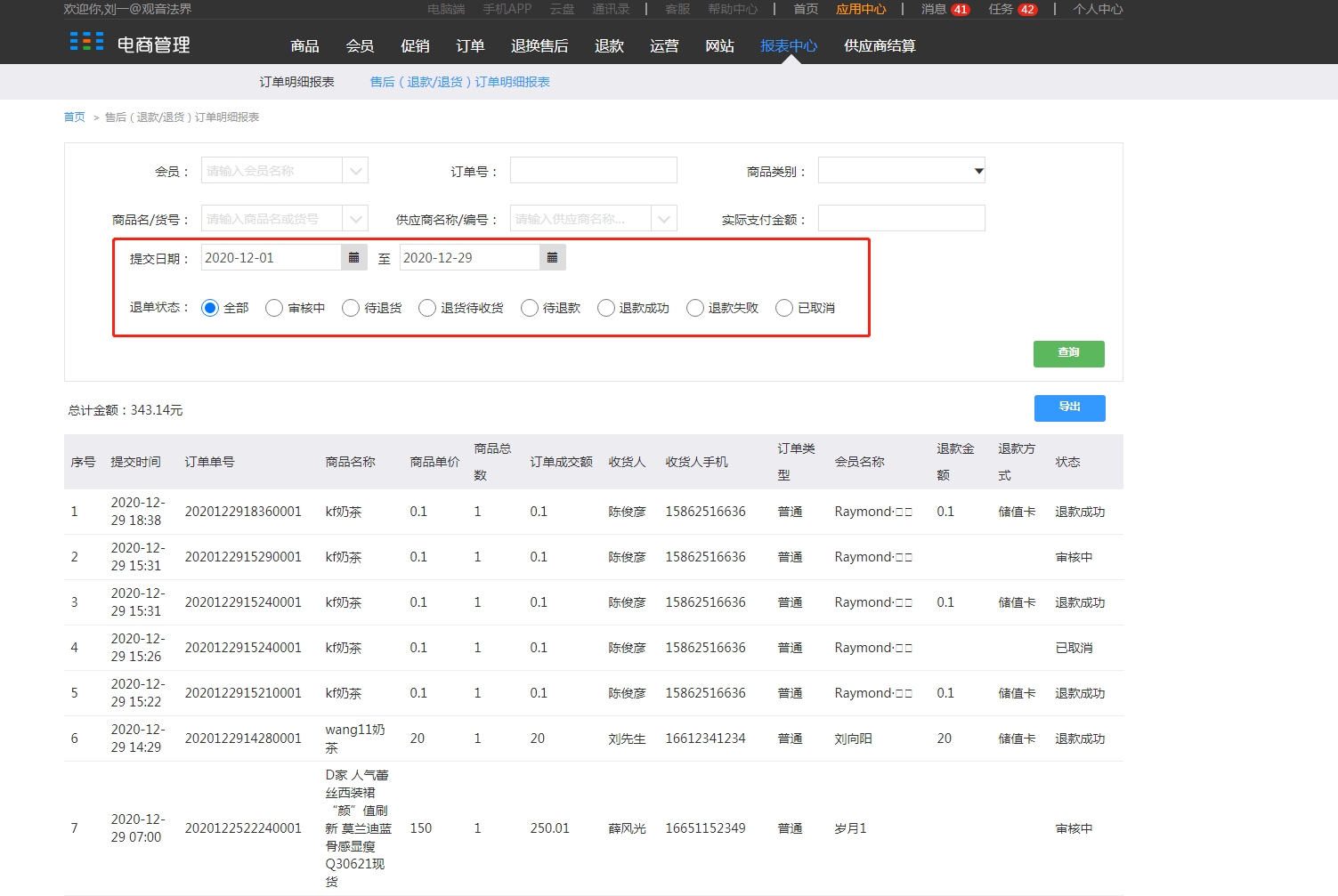Open the 订单 main menu
Image resolution: width=1338 pixels, height=896 pixels.
[x=470, y=45]
